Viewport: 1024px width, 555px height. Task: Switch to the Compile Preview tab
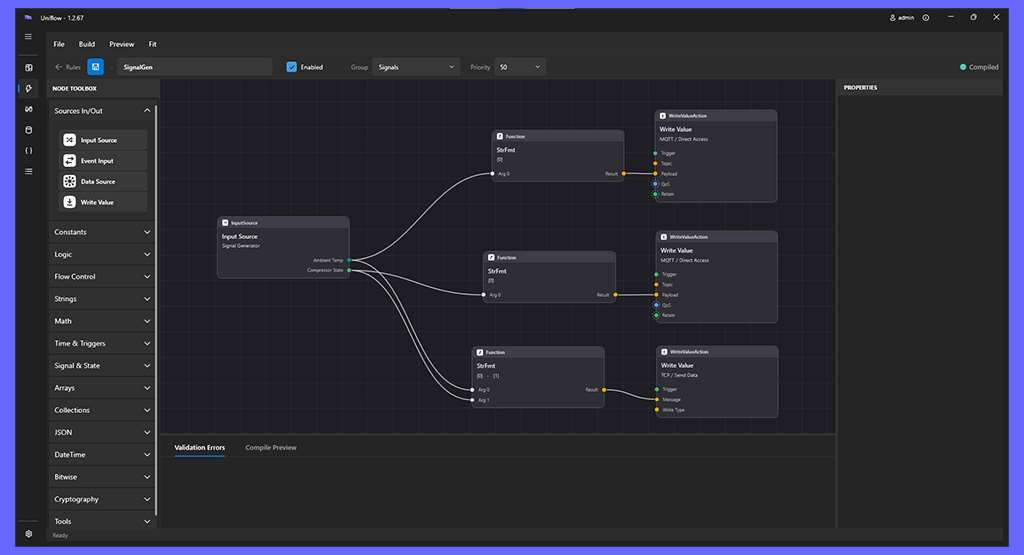click(x=270, y=447)
